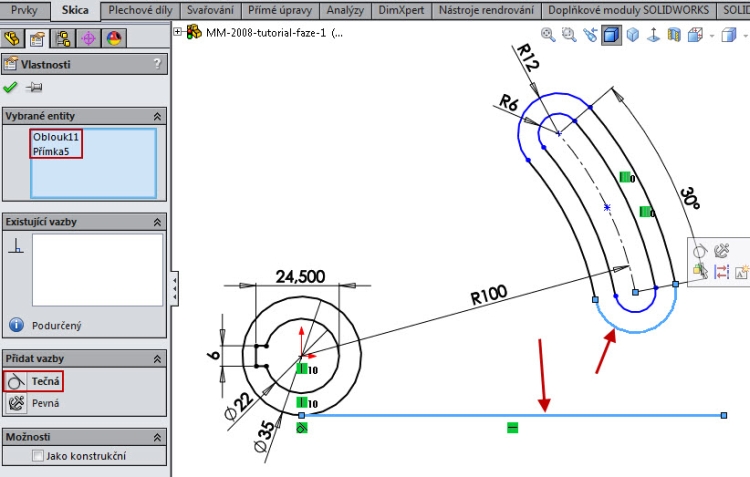The height and width of the screenshot is (477, 750).
Task: Select the Skica tab
Action: click(x=75, y=10)
